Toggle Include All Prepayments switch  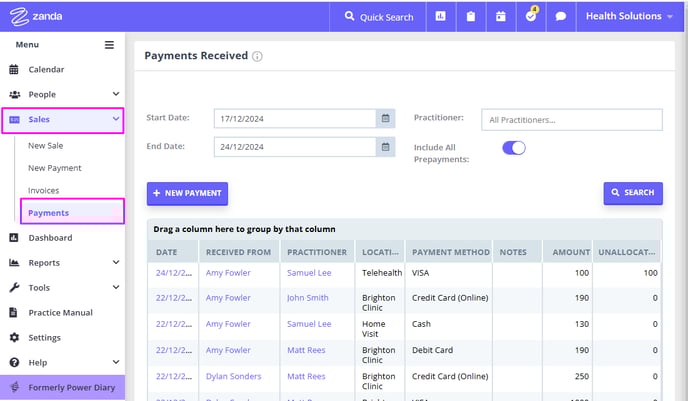(514, 148)
